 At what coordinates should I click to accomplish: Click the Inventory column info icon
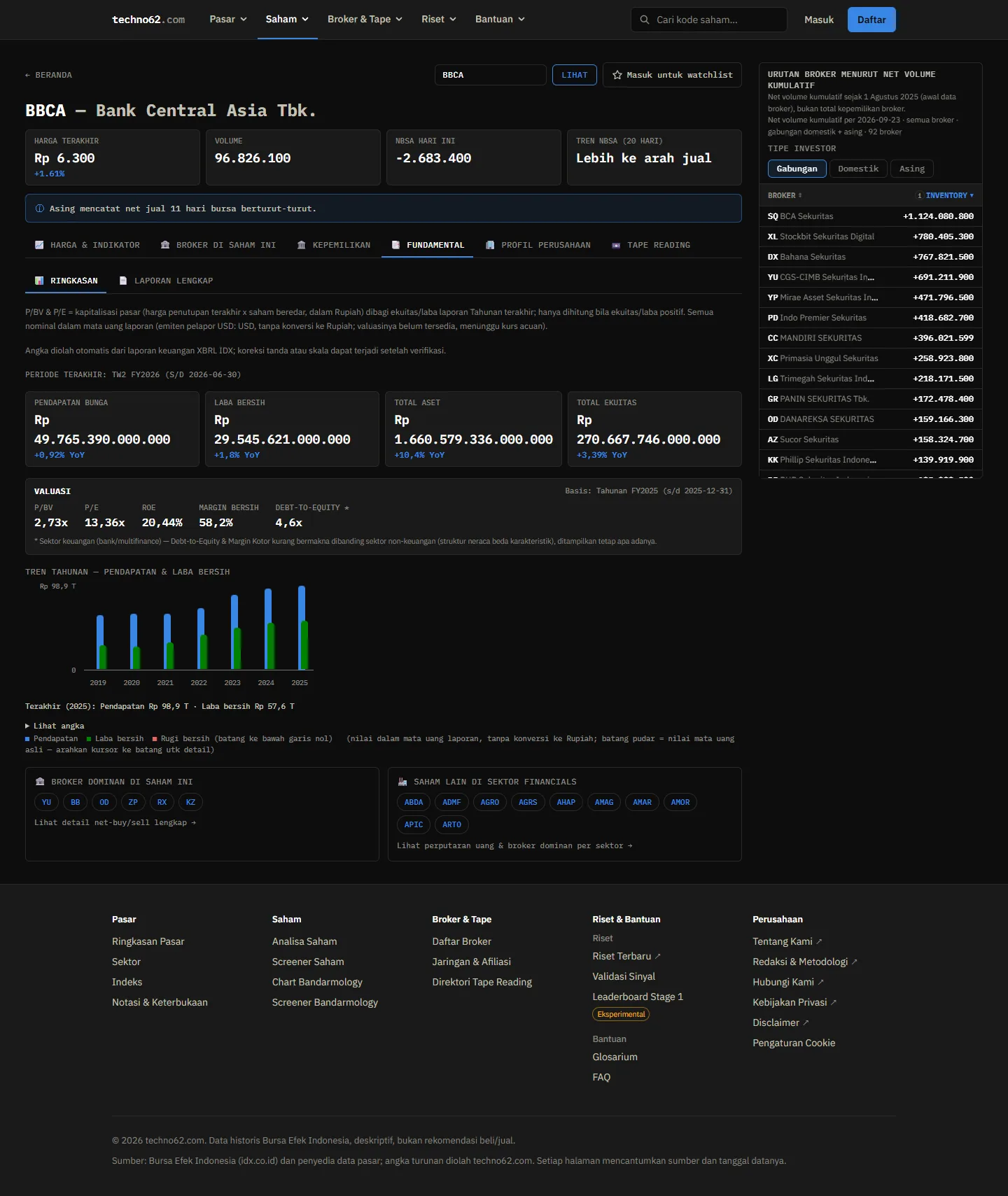click(x=920, y=196)
